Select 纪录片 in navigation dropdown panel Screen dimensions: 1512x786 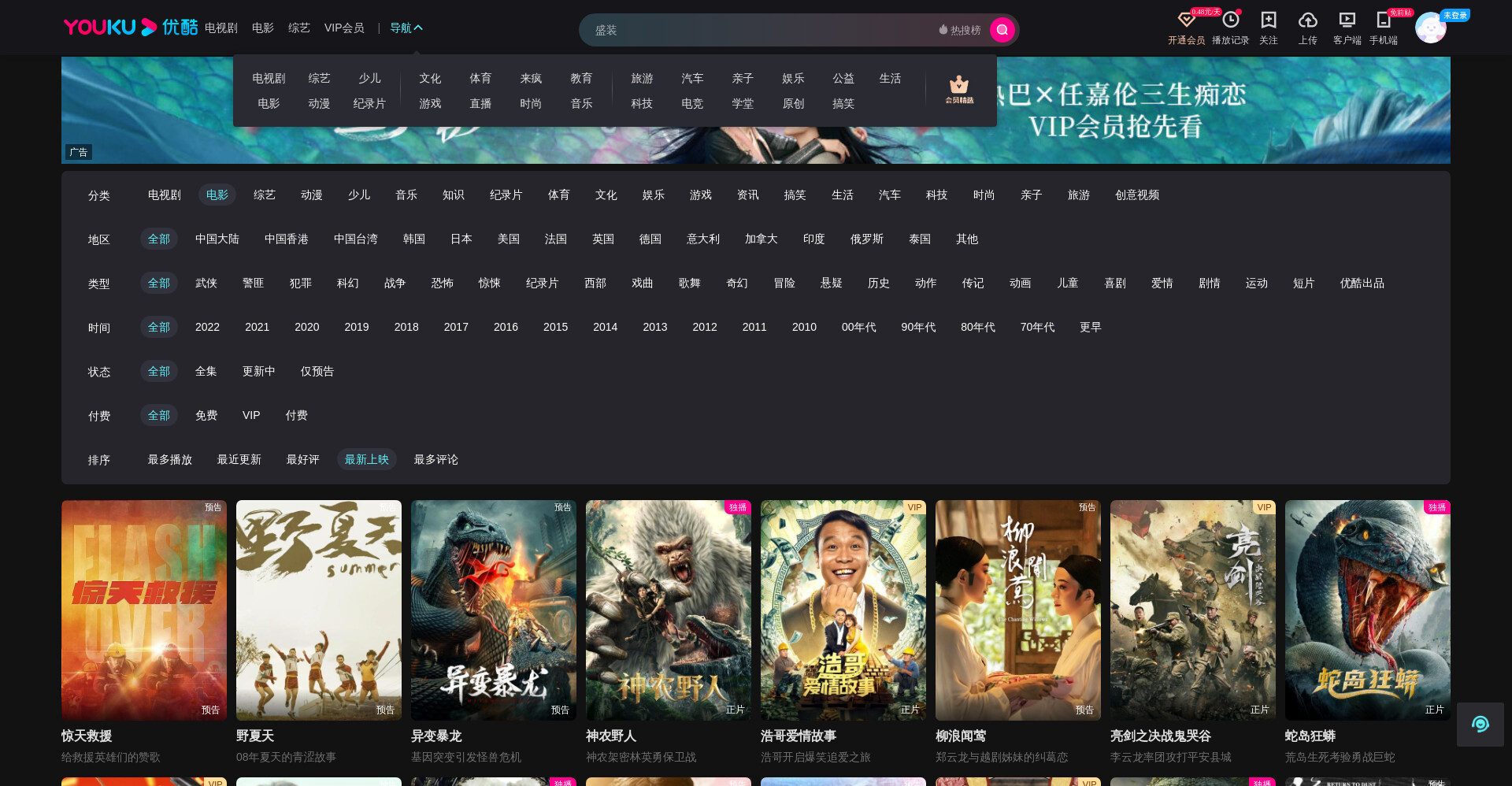[369, 103]
